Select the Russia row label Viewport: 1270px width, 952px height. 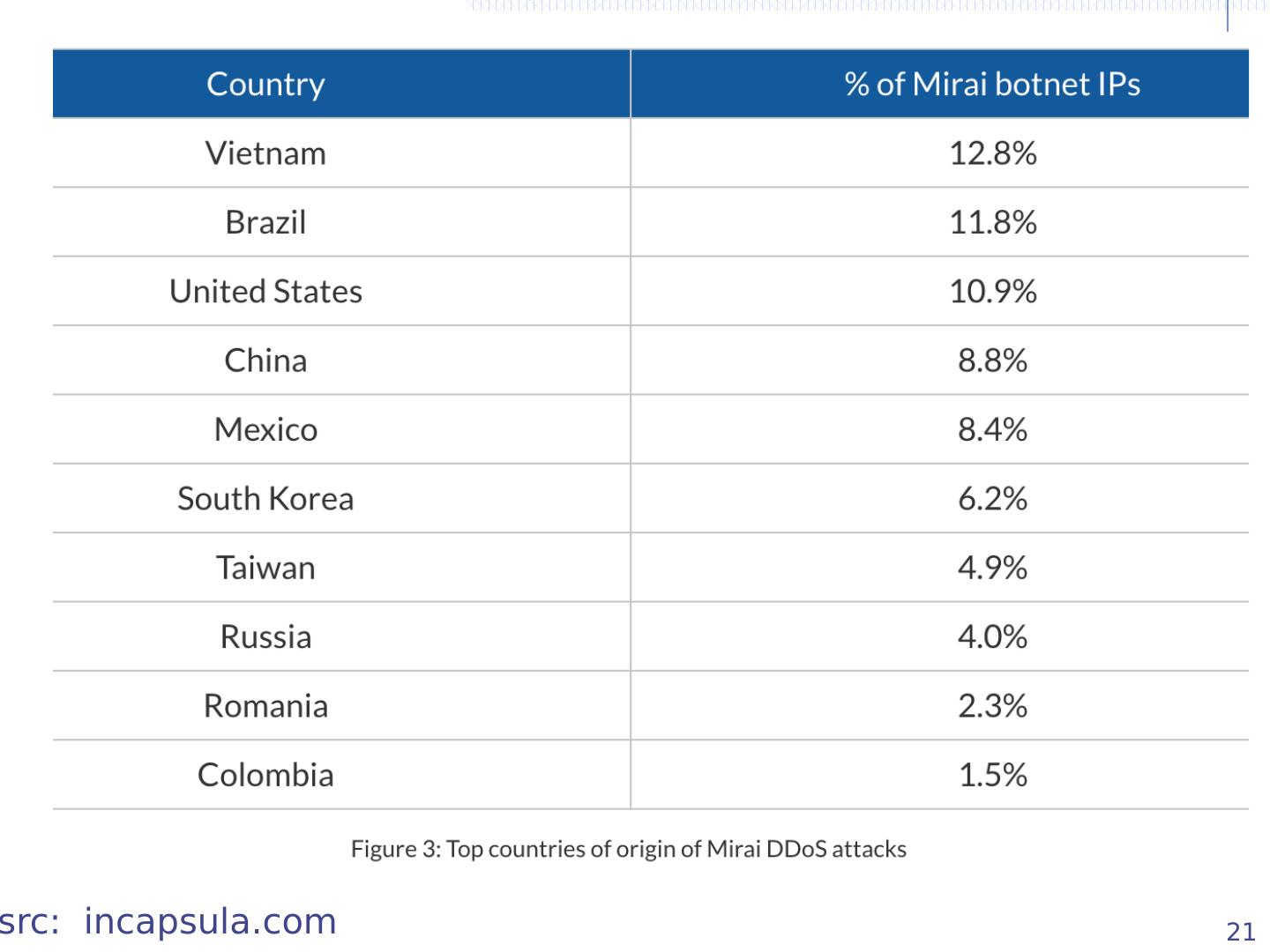point(265,636)
